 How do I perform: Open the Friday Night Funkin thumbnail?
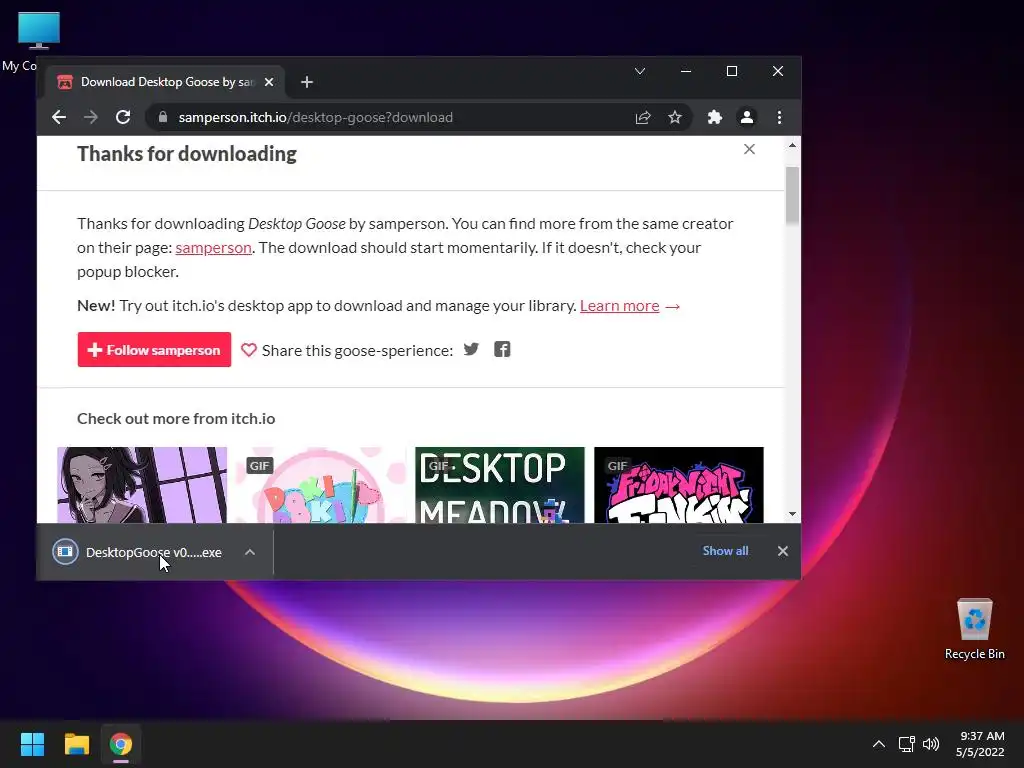click(679, 485)
